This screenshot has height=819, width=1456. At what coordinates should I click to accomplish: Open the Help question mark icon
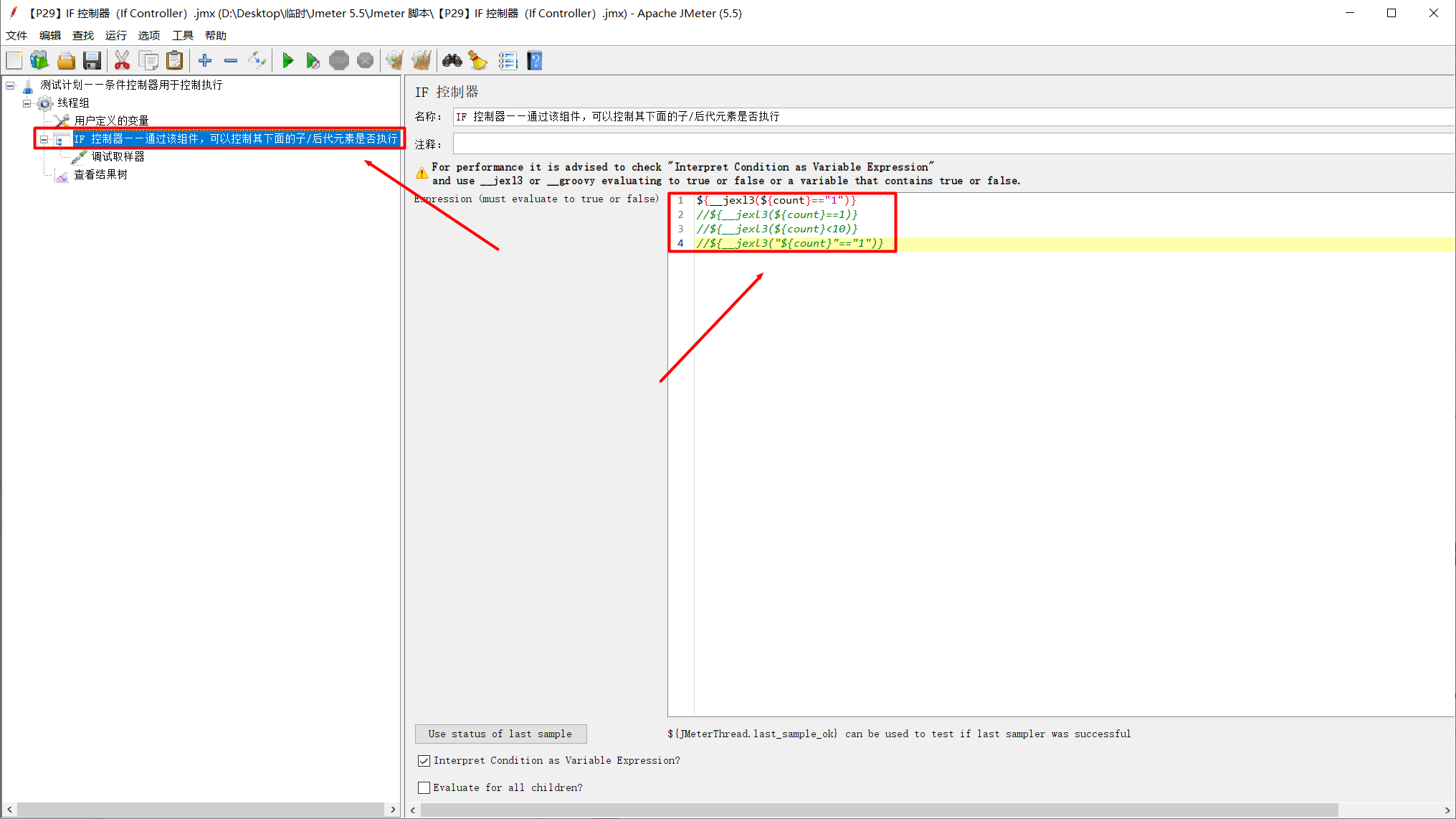click(535, 61)
